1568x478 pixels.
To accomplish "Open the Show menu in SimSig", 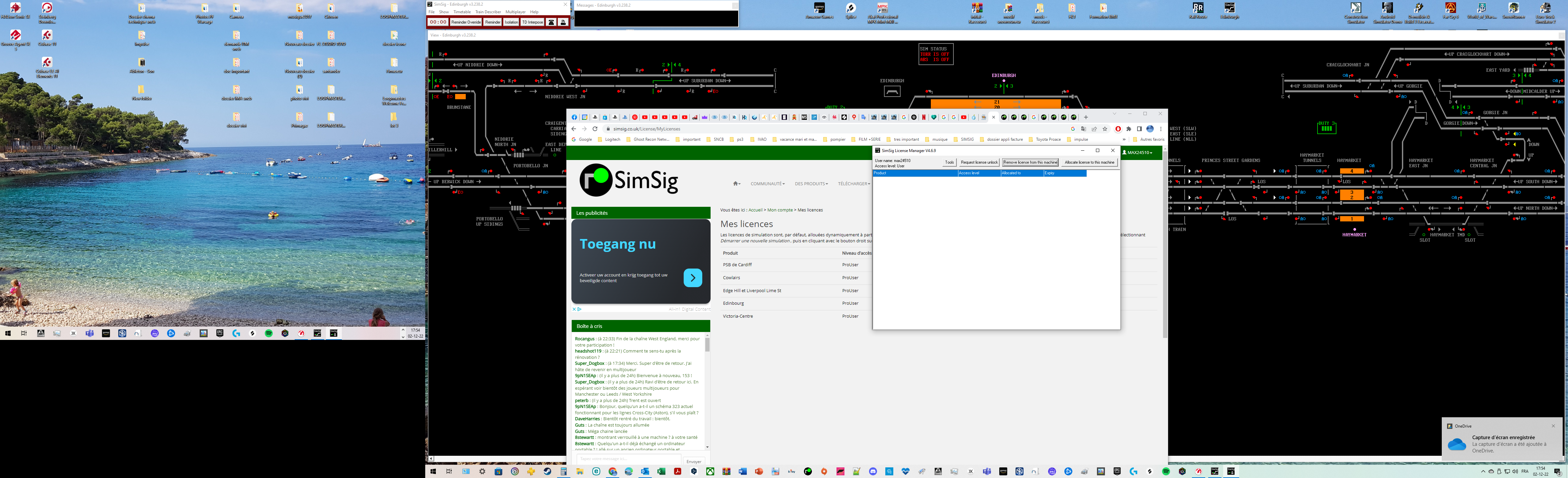I will (444, 12).
